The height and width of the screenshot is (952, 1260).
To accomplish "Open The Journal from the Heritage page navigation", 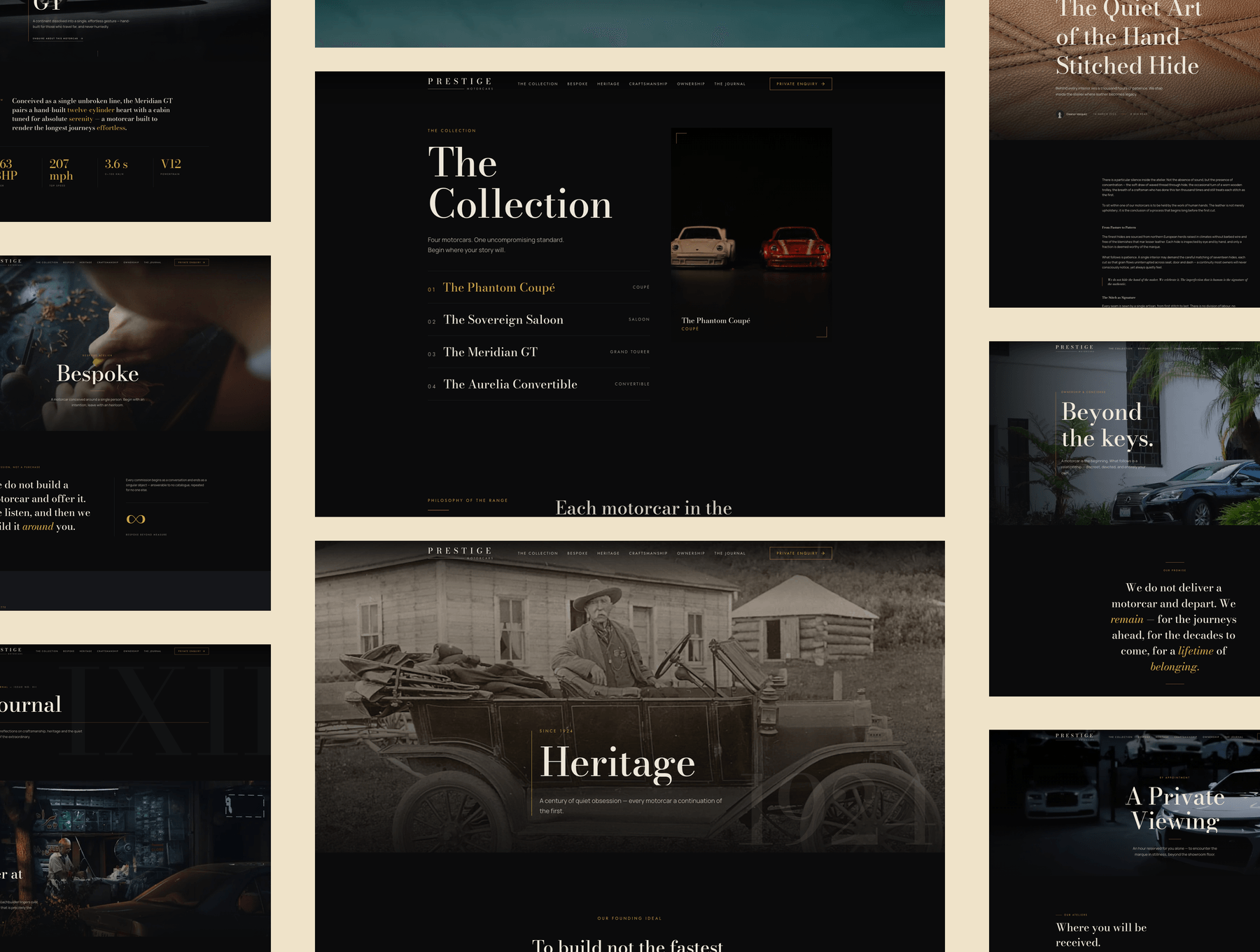I will pyautogui.click(x=729, y=554).
